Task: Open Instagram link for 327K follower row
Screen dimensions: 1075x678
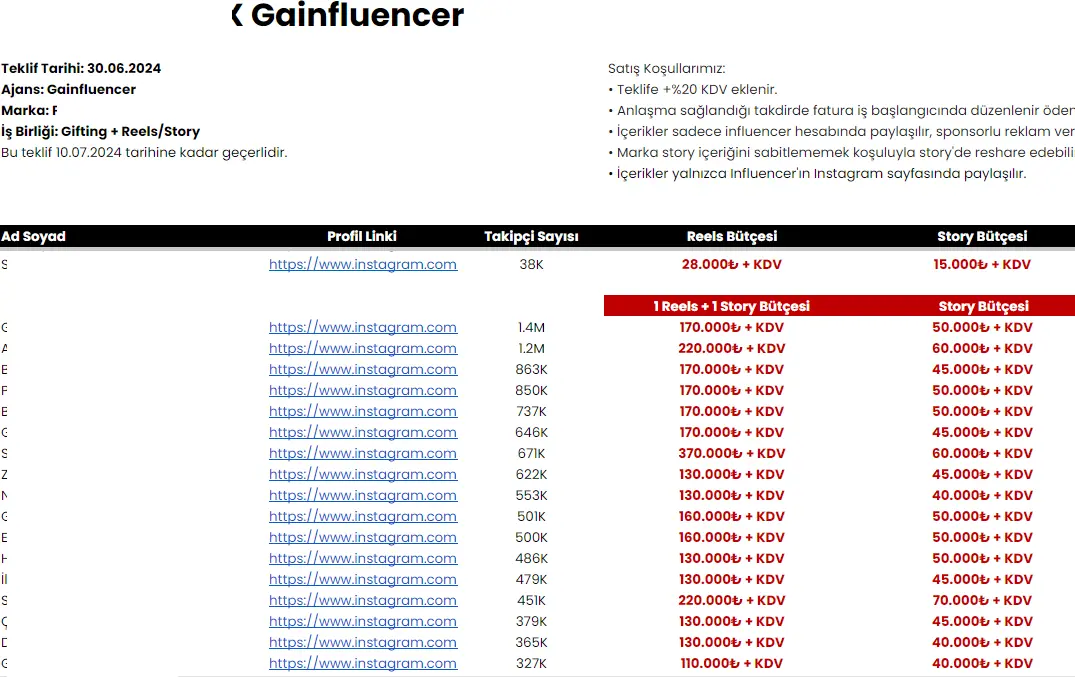Action: (x=363, y=664)
